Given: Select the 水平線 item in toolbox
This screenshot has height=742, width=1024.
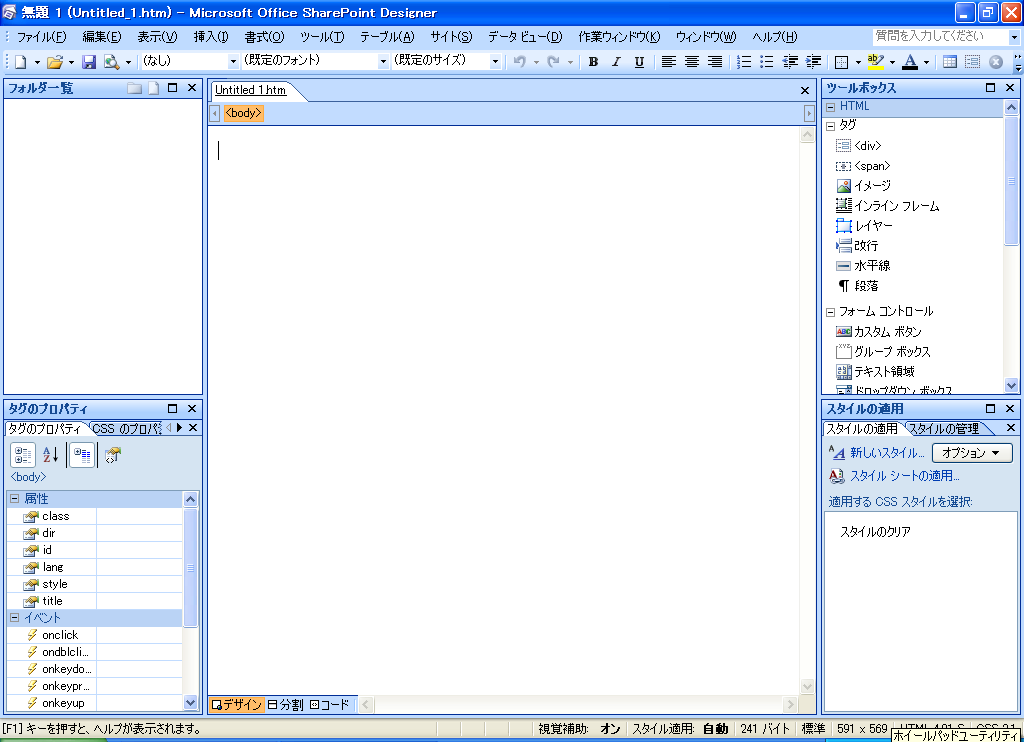Looking at the screenshot, I should pos(863,266).
